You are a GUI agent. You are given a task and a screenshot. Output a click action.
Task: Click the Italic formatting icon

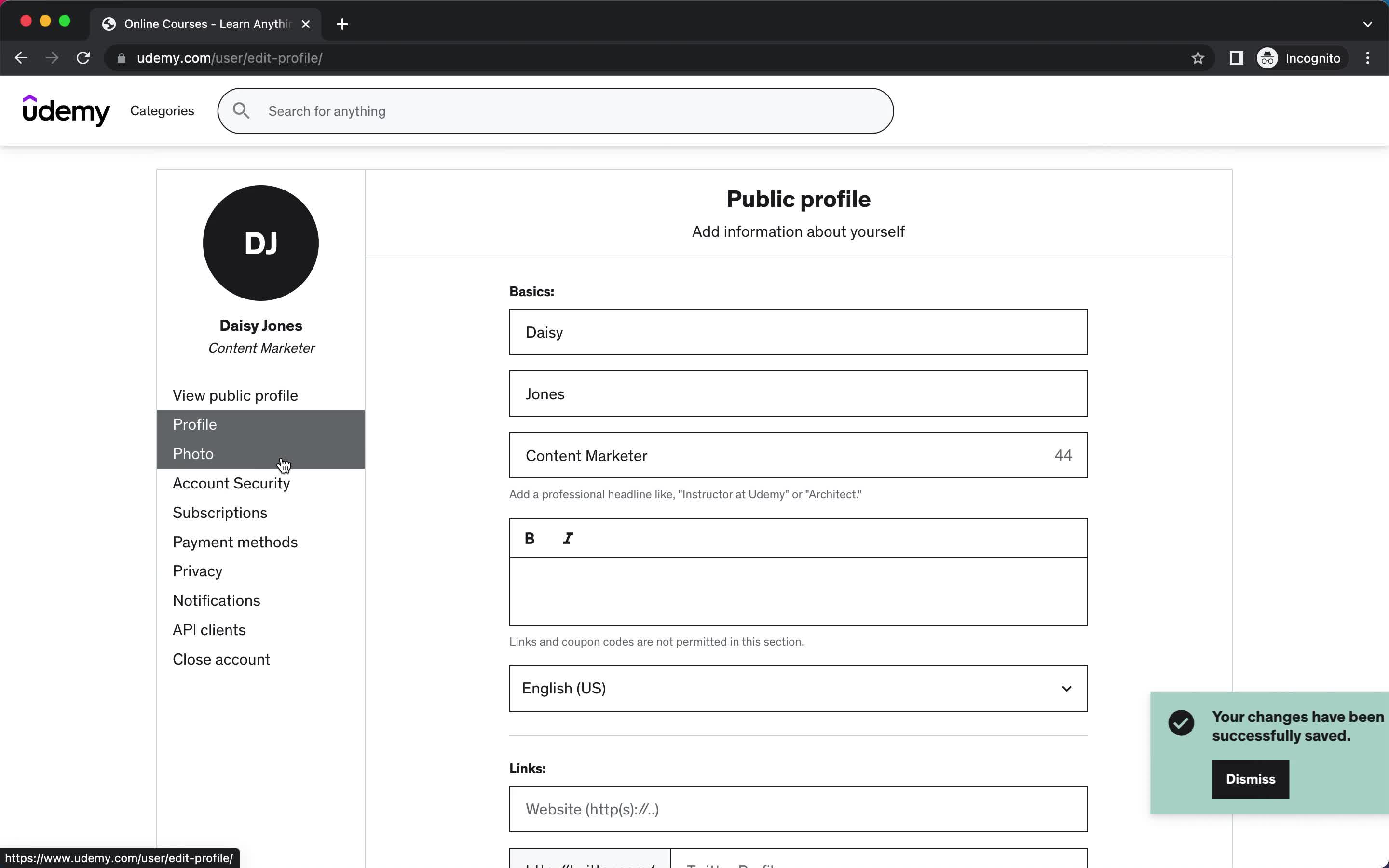(x=568, y=538)
